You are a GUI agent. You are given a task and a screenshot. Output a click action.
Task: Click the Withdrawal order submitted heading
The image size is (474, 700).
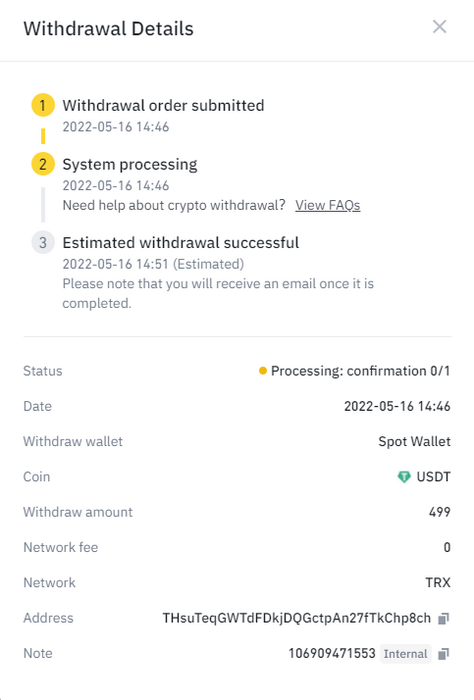(163, 105)
